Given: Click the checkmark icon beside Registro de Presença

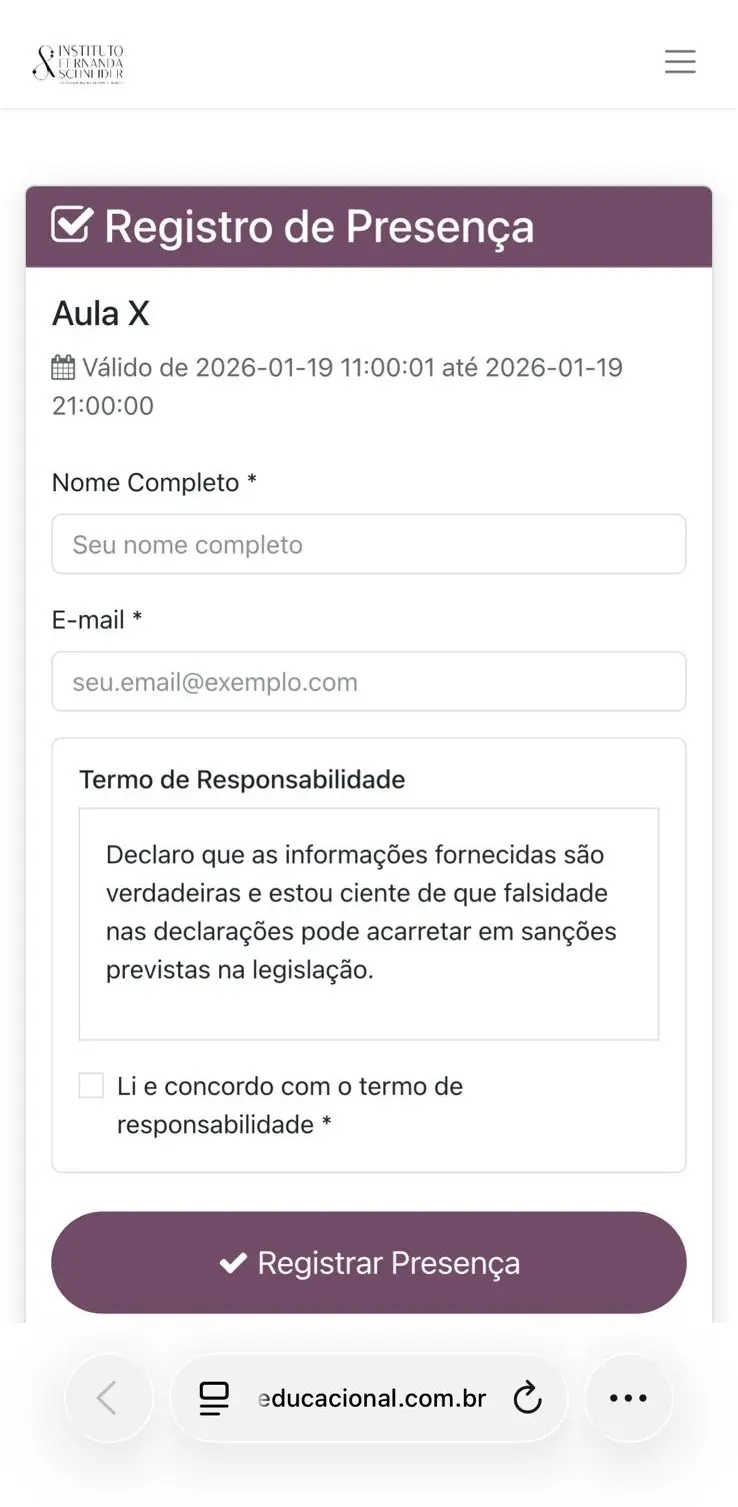Looking at the screenshot, I should (72, 225).
